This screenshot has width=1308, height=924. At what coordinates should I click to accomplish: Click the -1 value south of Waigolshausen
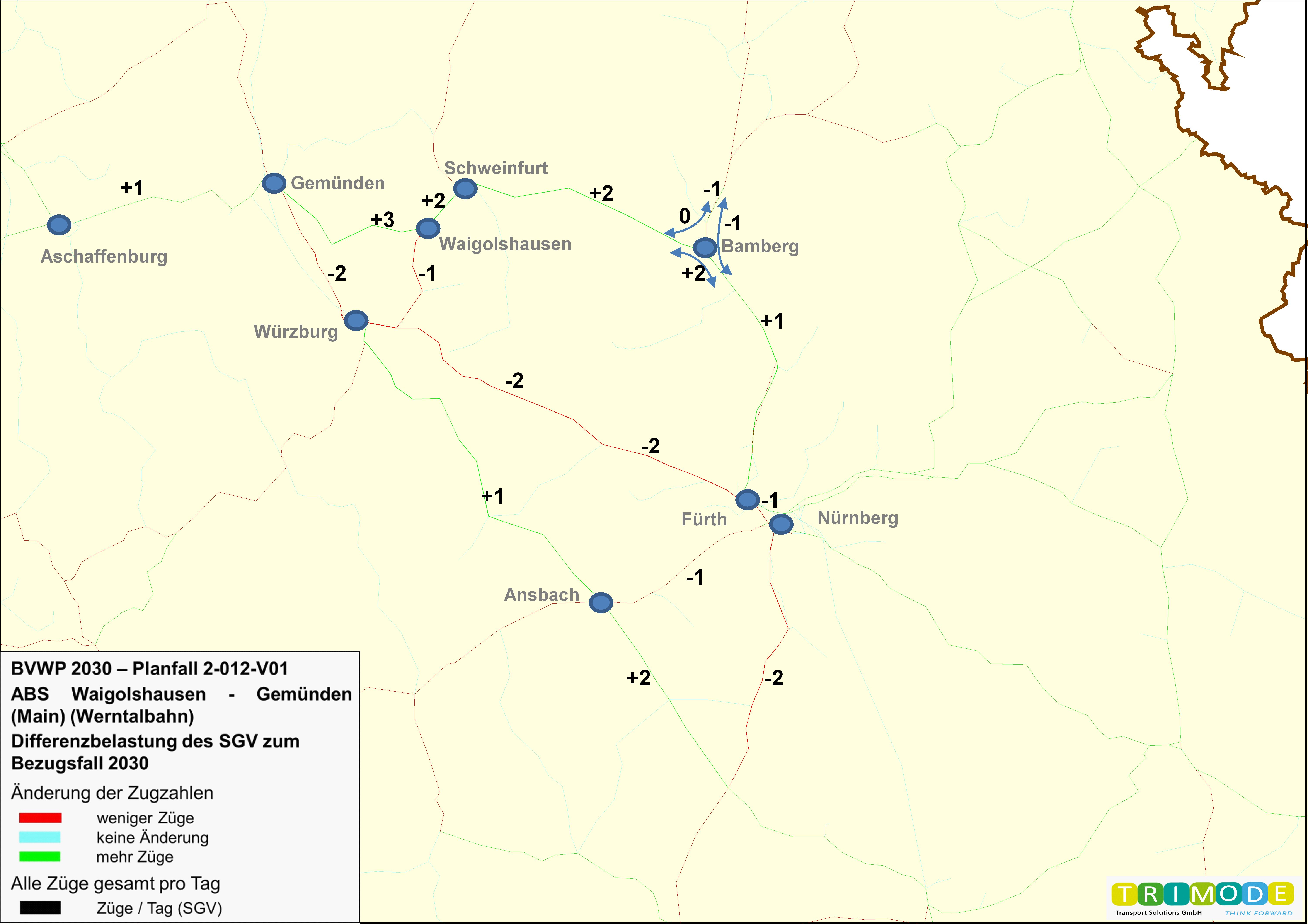pyautogui.click(x=427, y=273)
